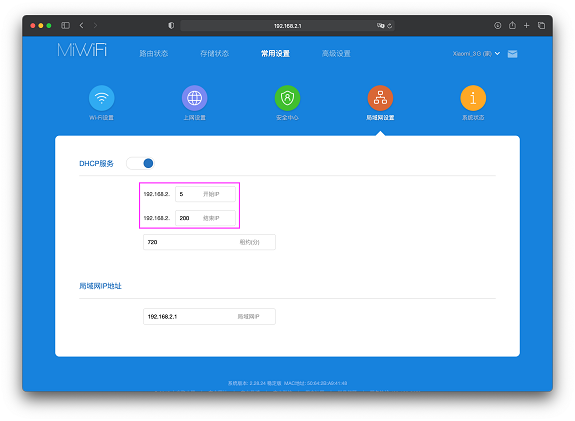Click the lease time field showing 720

209,242
